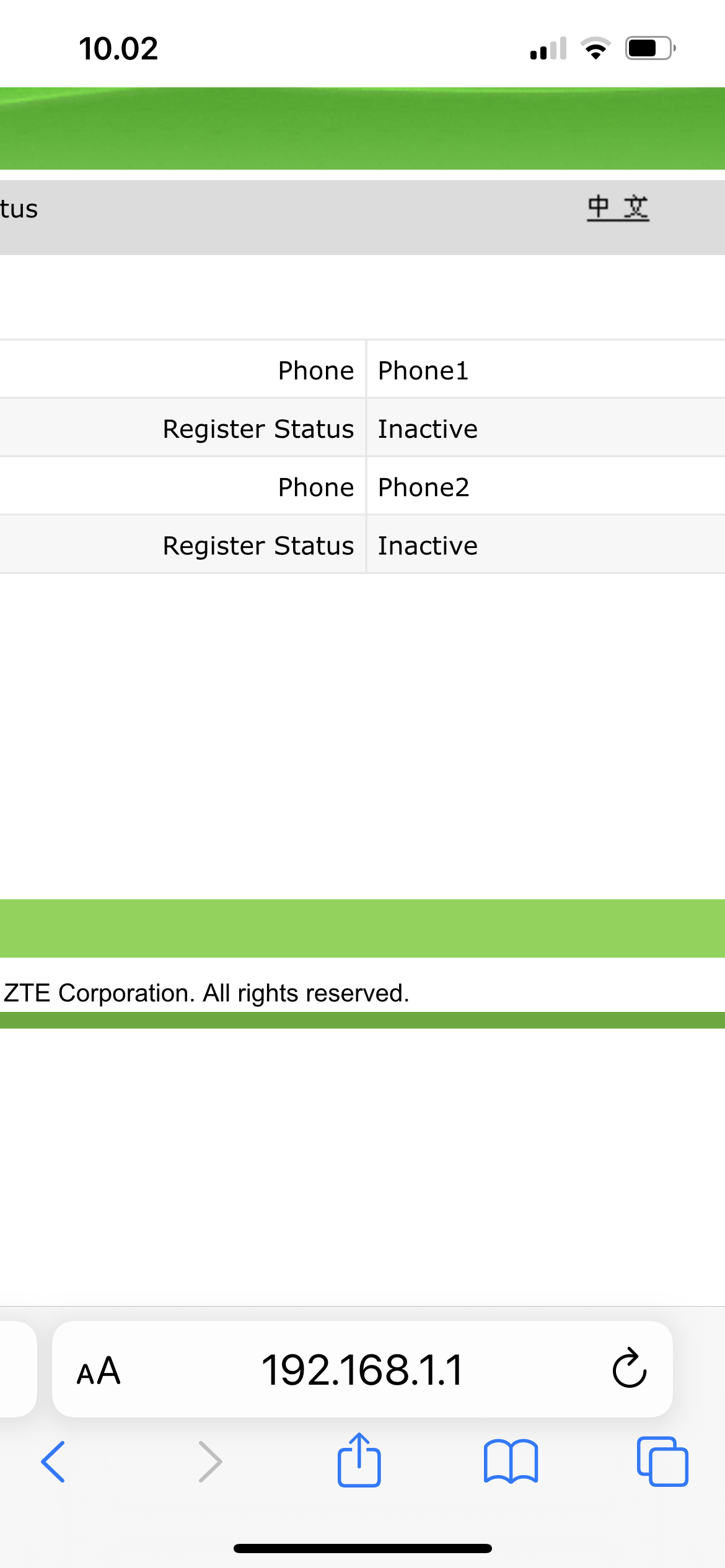This screenshot has height=1568, width=725.
Task: Tap the Wi-Fi status icon
Action: (x=595, y=48)
